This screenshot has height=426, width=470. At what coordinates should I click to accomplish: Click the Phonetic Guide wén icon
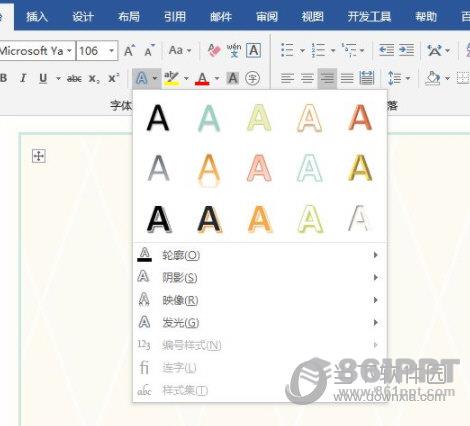point(234,50)
